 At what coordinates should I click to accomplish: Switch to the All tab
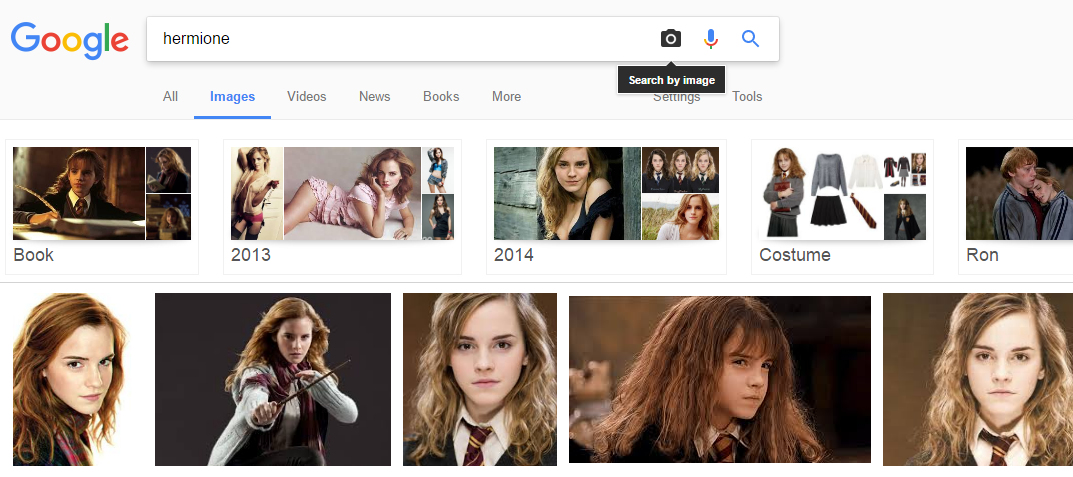(x=170, y=97)
